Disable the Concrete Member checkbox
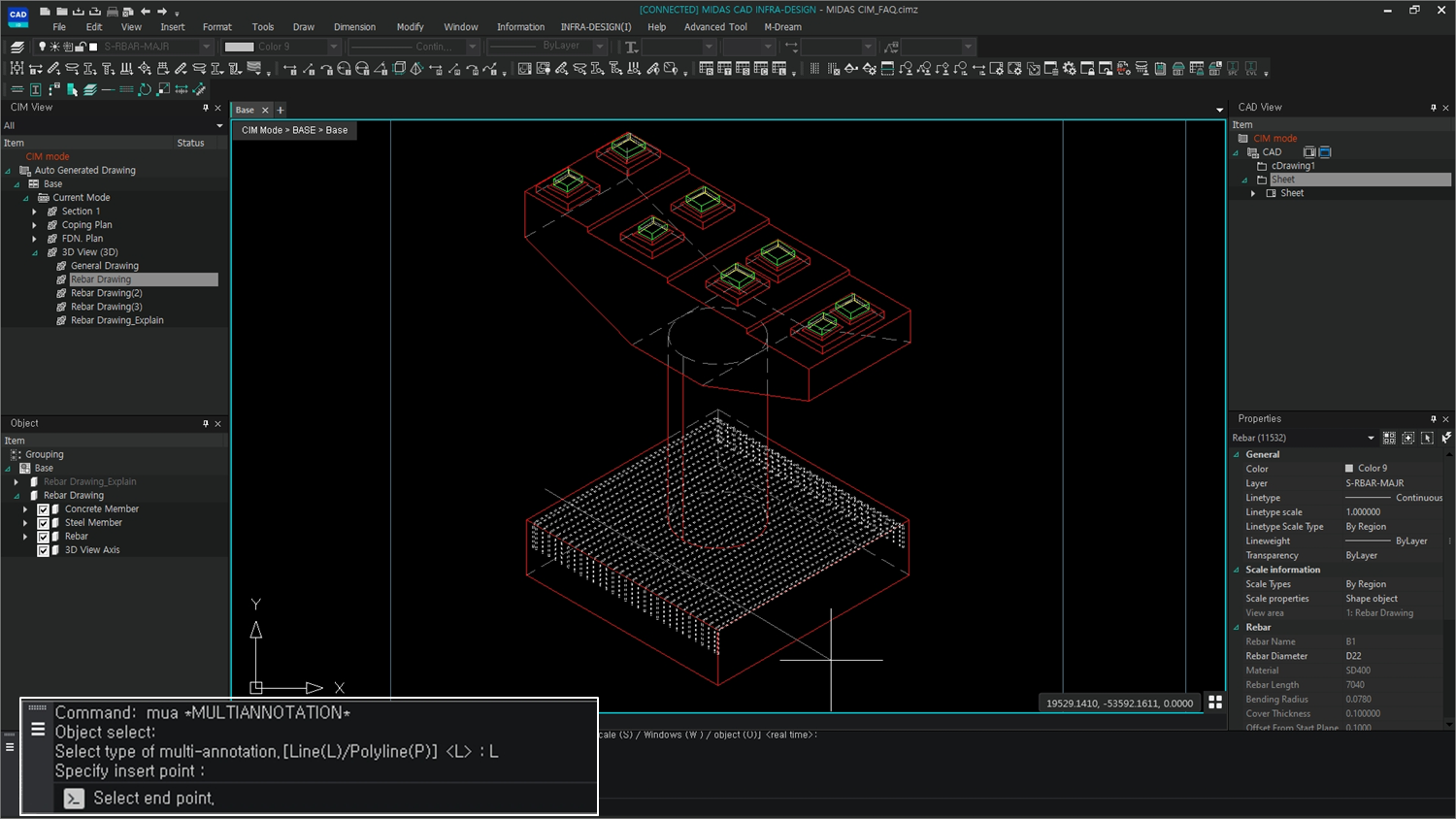The height and width of the screenshot is (819, 1456). (43, 508)
